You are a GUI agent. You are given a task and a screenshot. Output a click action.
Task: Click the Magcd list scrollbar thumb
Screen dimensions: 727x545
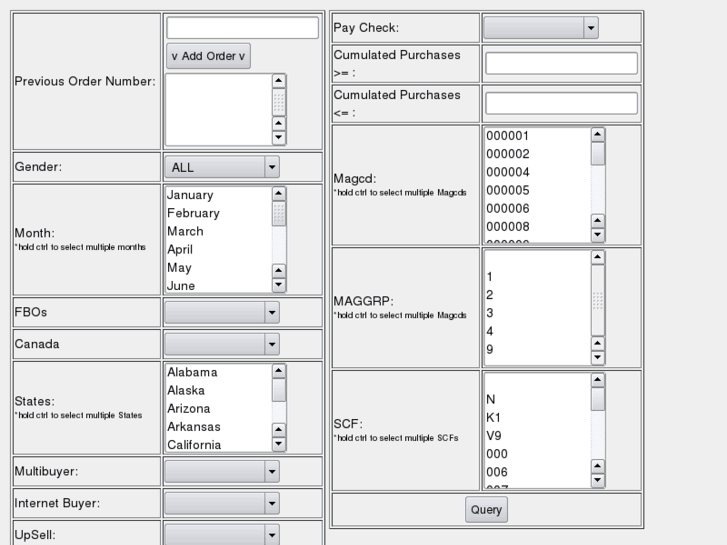pos(598,153)
